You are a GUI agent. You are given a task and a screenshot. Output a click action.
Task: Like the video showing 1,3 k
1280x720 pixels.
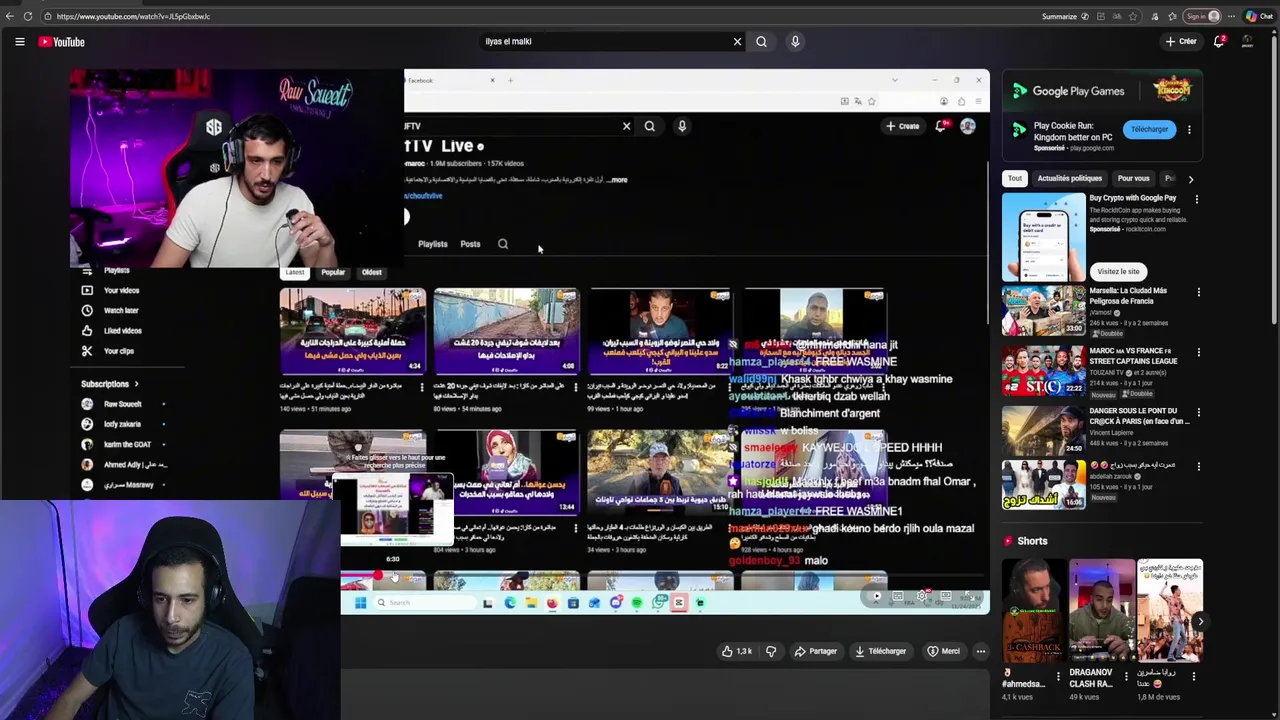click(x=737, y=651)
